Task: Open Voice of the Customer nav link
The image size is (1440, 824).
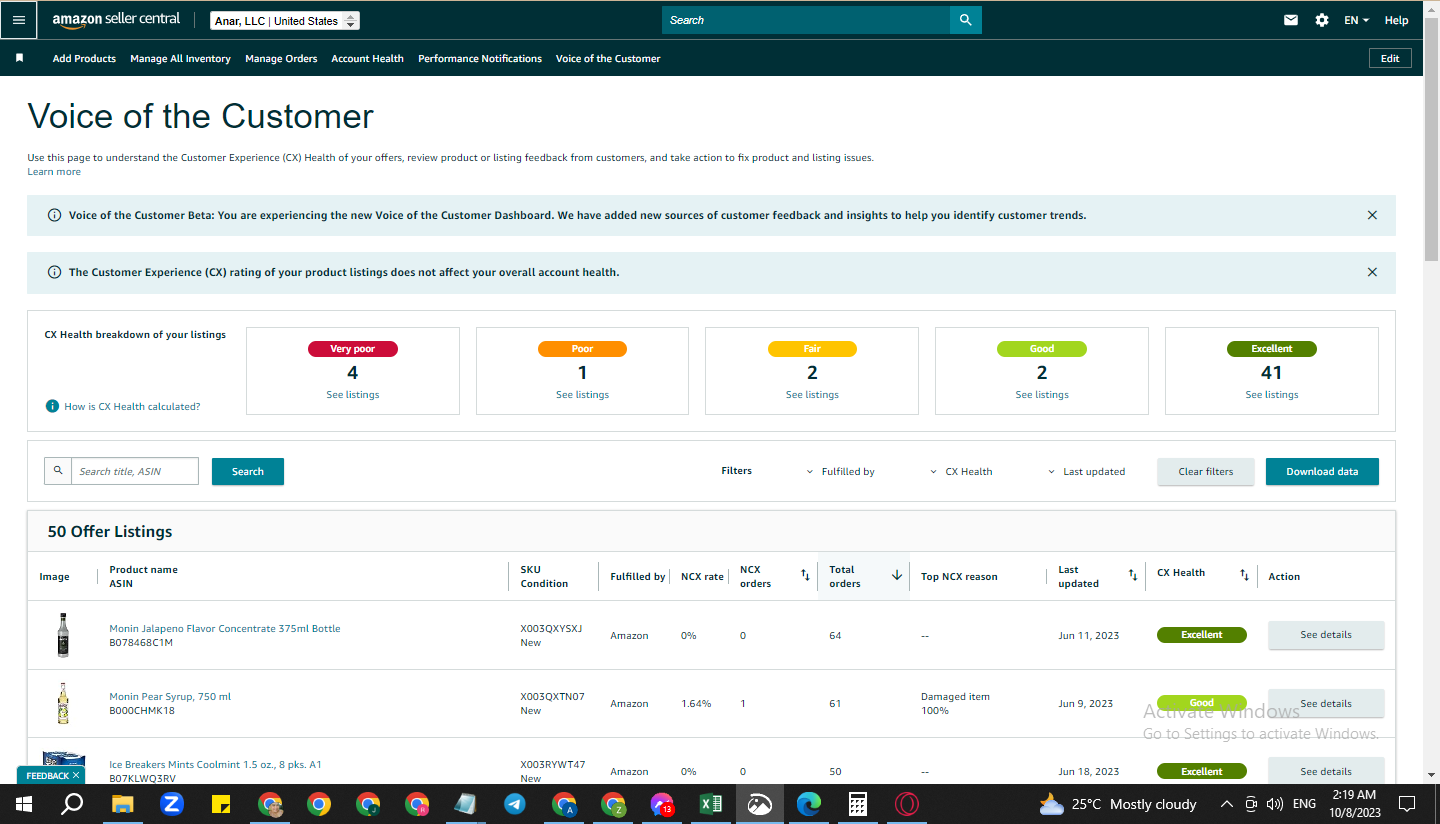Action: (x=608, y=58)
